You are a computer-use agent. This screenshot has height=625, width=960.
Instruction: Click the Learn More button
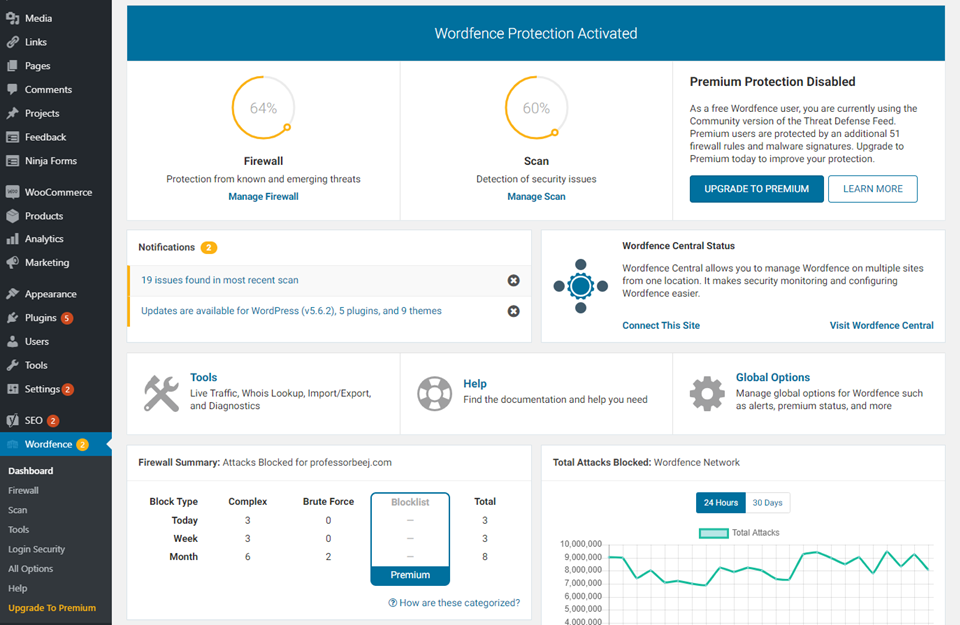click(872, 189)
